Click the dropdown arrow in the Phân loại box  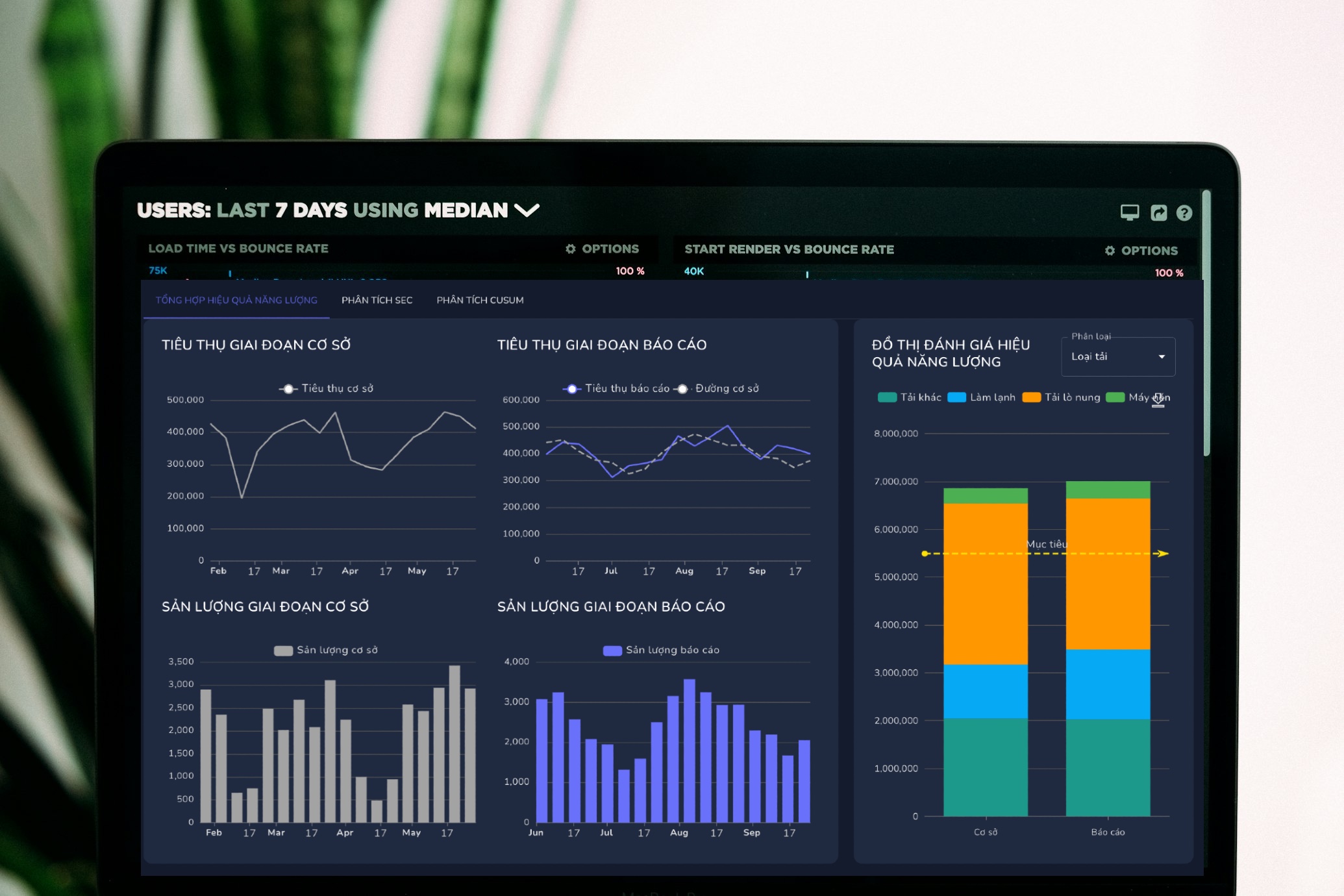pos(1162,356)
